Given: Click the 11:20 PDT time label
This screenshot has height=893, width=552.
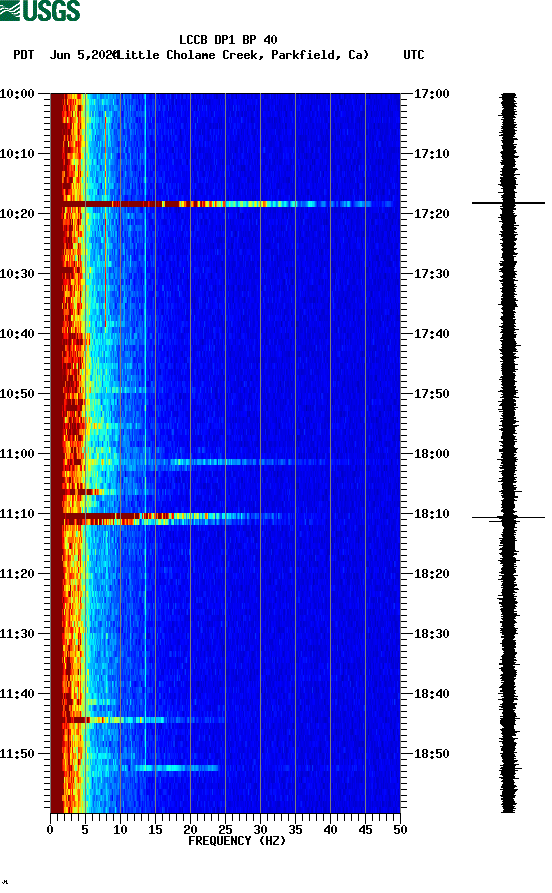Looking at the screenshot, I should point(18,574).
